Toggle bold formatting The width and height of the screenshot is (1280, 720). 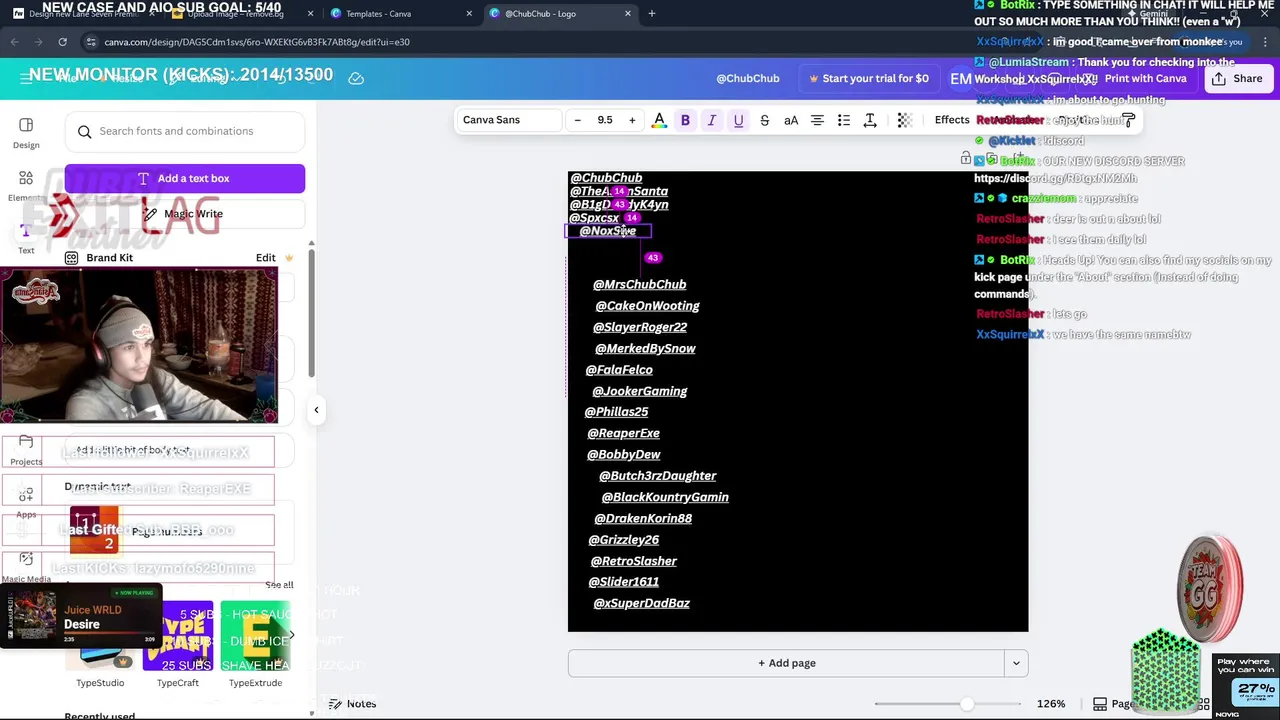pyautogui.click(x=685, y=120)
